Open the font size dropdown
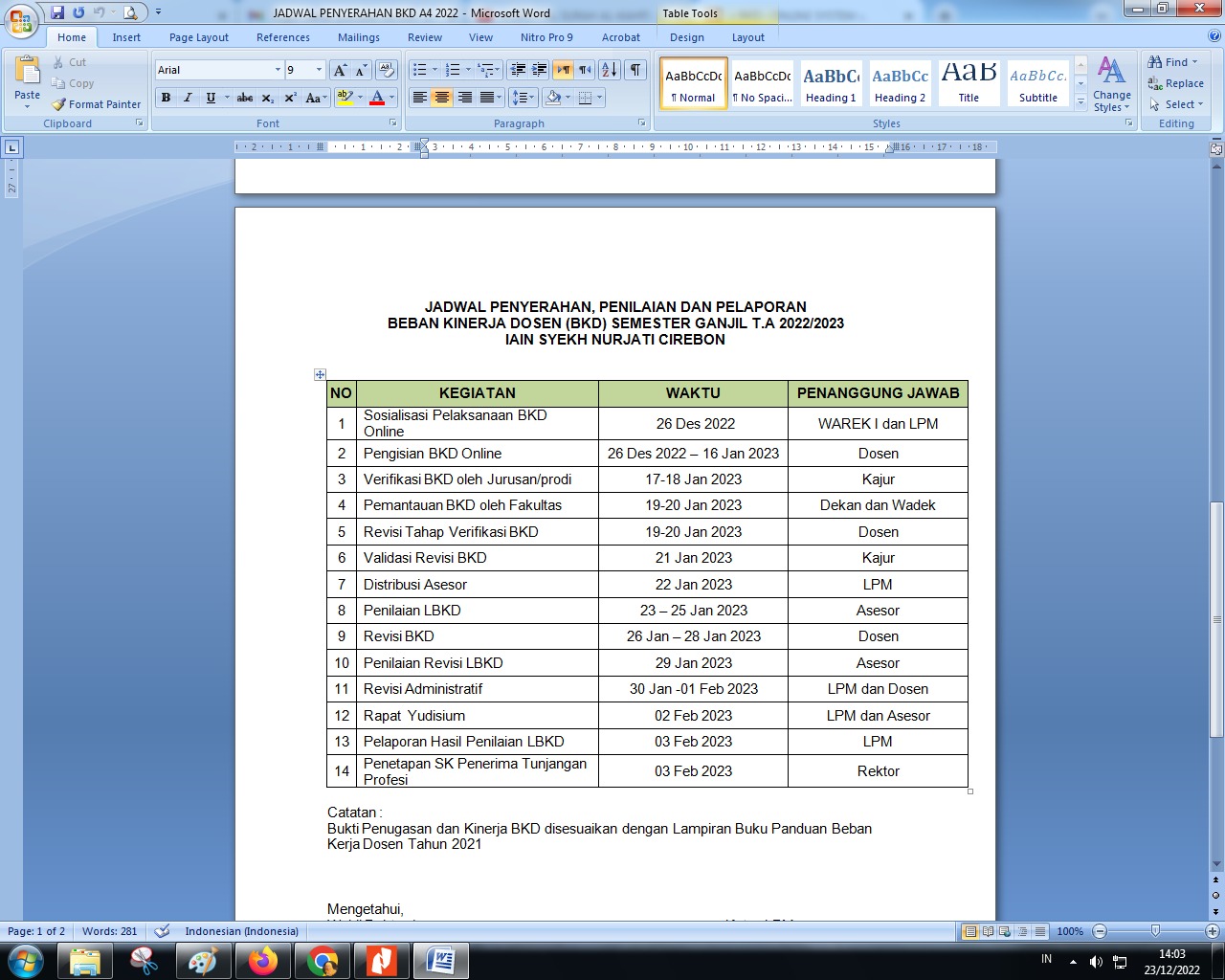The height and width of the screenshot is (980, 1225). [320, 70]
